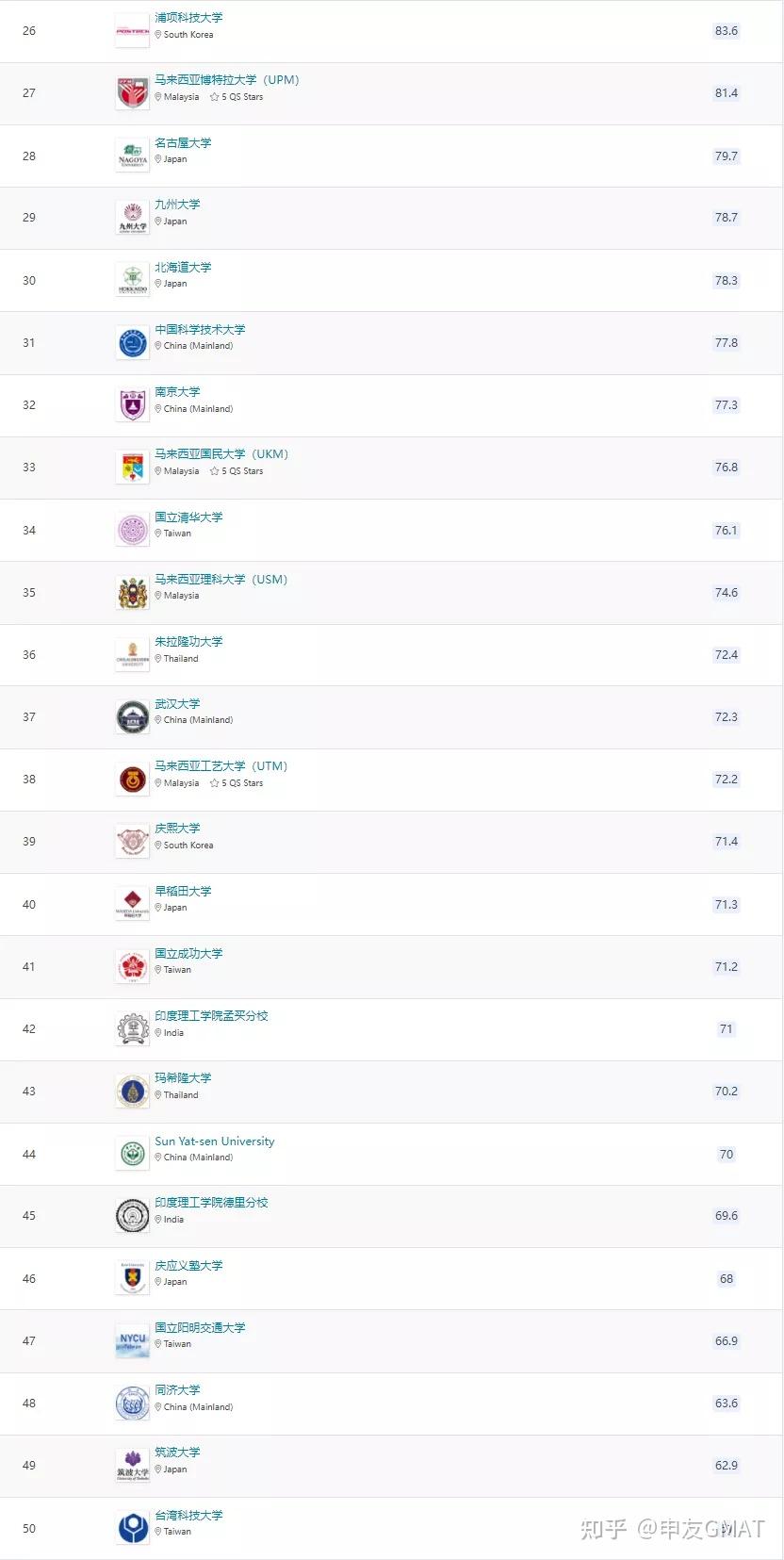Click the 83.6 score for rank 26
Viewport: 784px width, 1560px height.
tap(726, 31)
